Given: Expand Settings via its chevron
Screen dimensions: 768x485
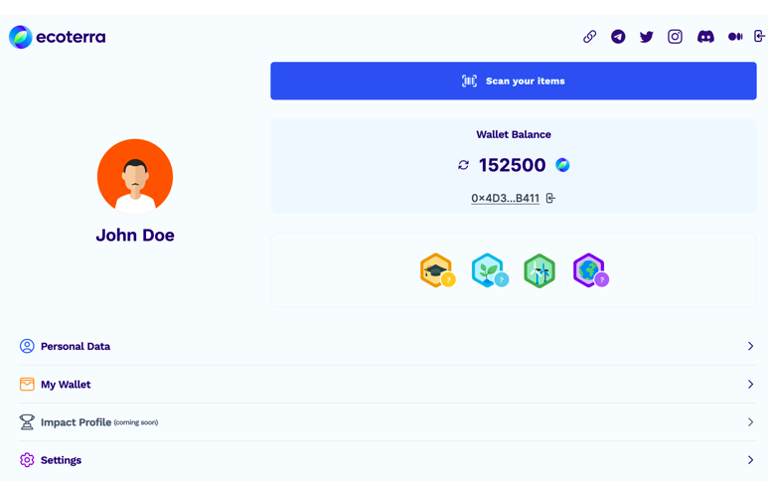Looking at the screenshot, I should tap(750, 460).
